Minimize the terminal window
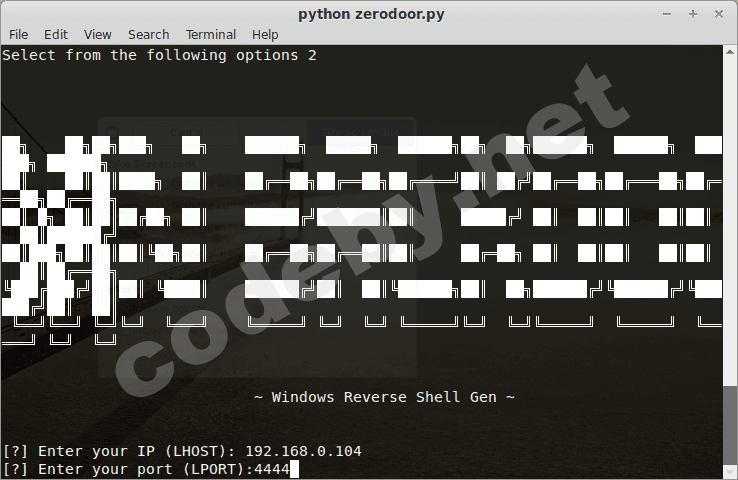Screen dimensions: 738x480 click(669, 14)
